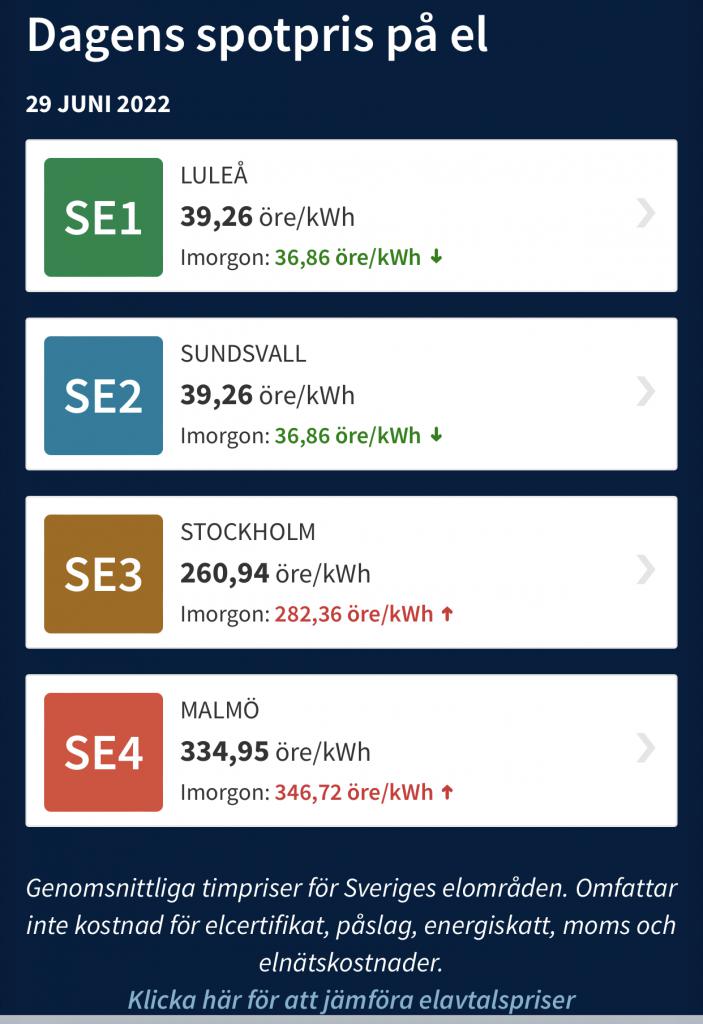Click the brown SE3 area badge
This screenshot has height=1024, width=703.
pos(103,573)
